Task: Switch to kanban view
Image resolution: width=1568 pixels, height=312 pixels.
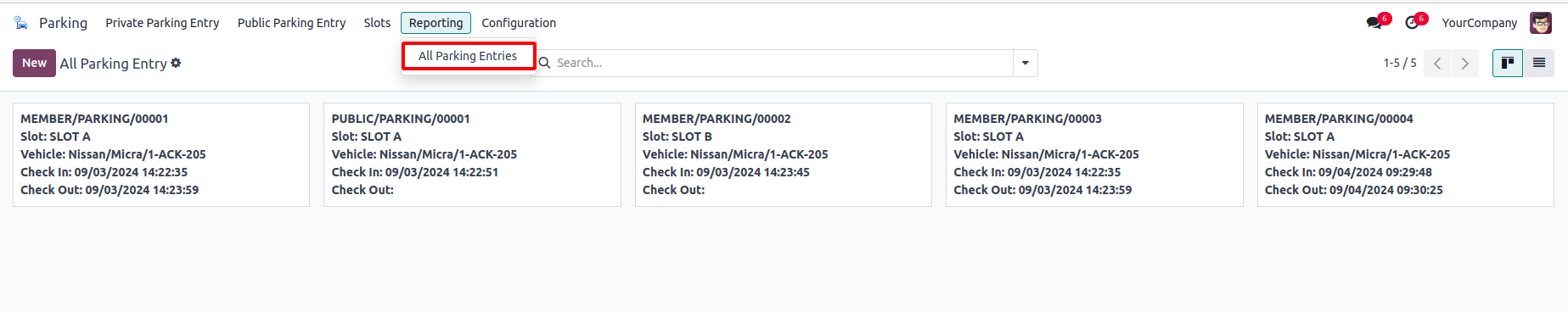Action: coord(1508,63)
